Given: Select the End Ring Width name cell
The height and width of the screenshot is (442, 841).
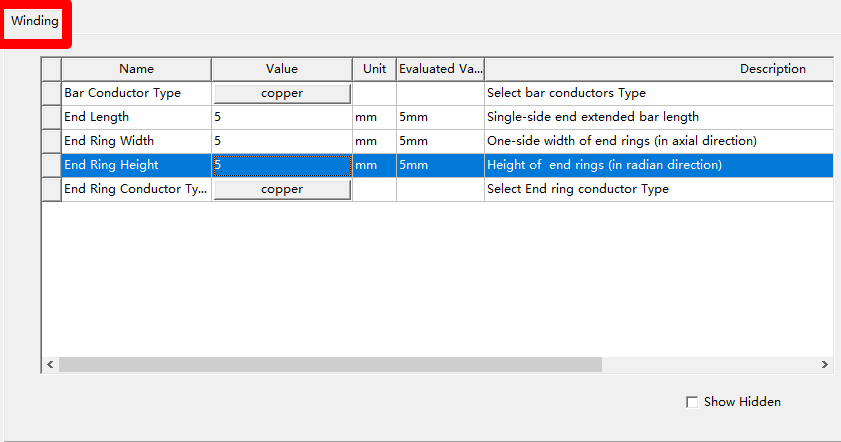Looking at the screenshot, I should tap(136, 141).
